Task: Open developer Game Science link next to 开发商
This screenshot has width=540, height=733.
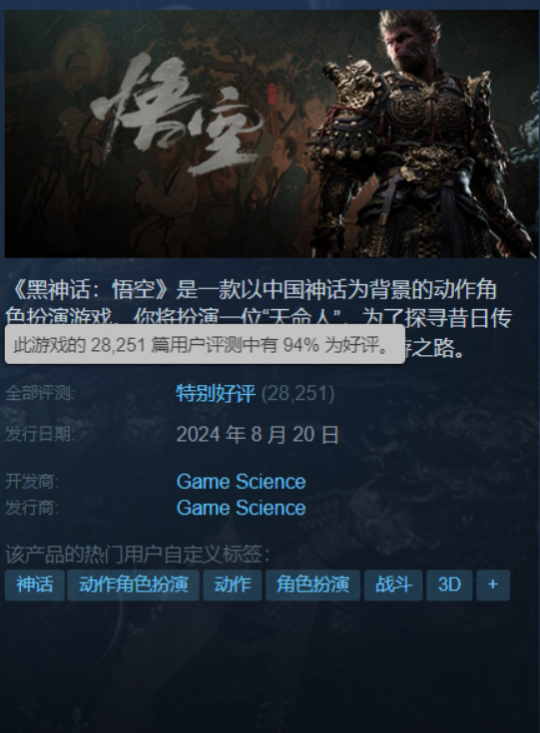Action: pos(241,481)
